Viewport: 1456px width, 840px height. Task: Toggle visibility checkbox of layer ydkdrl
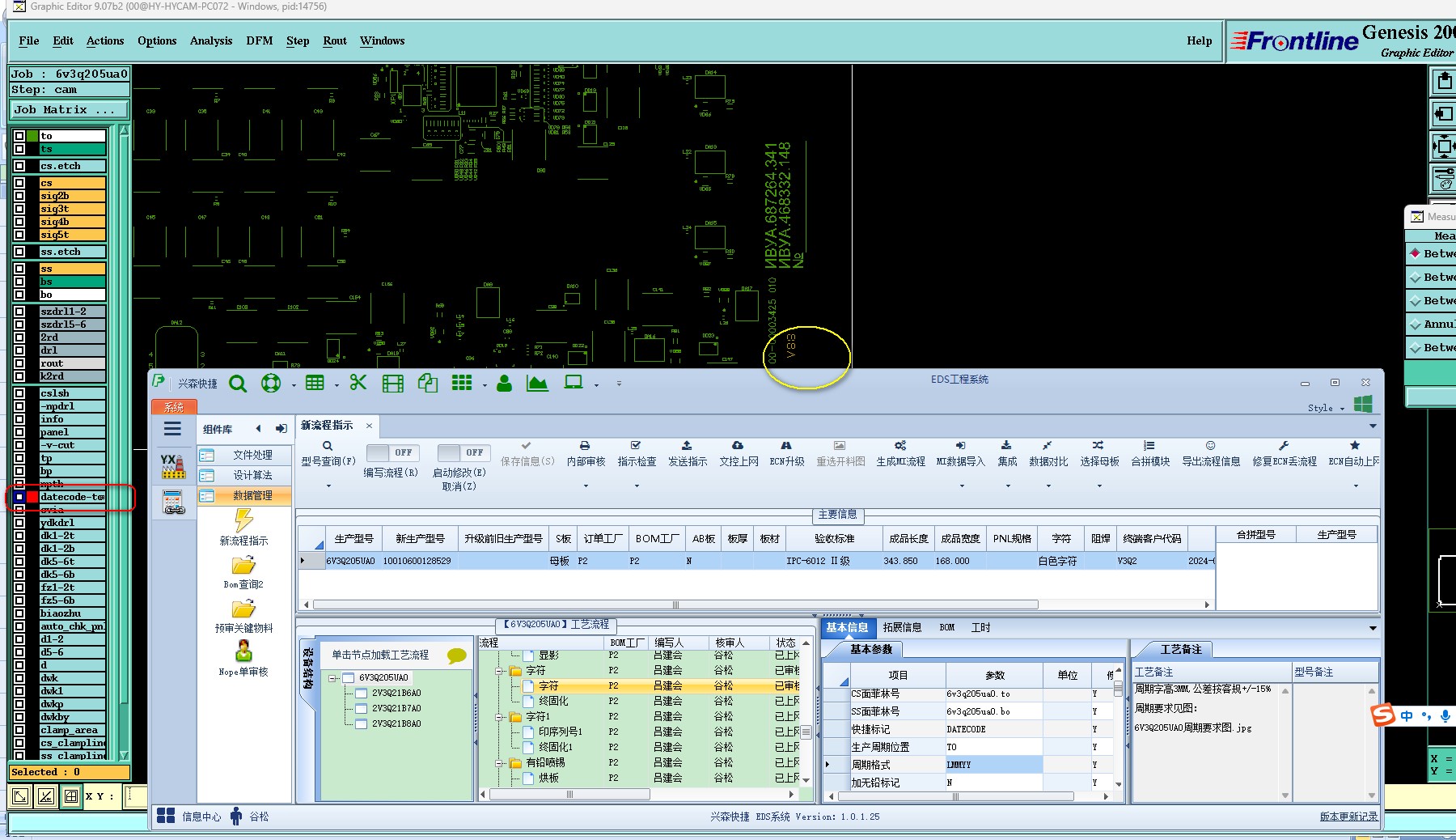(19, 523)
